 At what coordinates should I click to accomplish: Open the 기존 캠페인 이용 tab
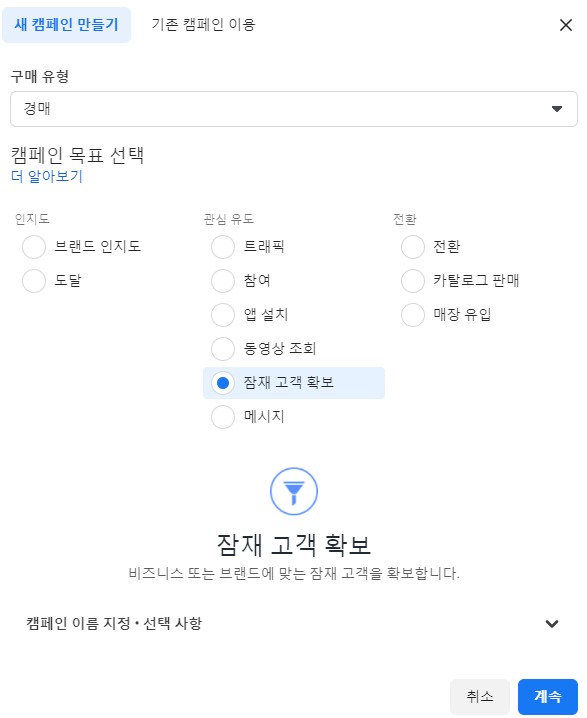click(x=203, y=25)
